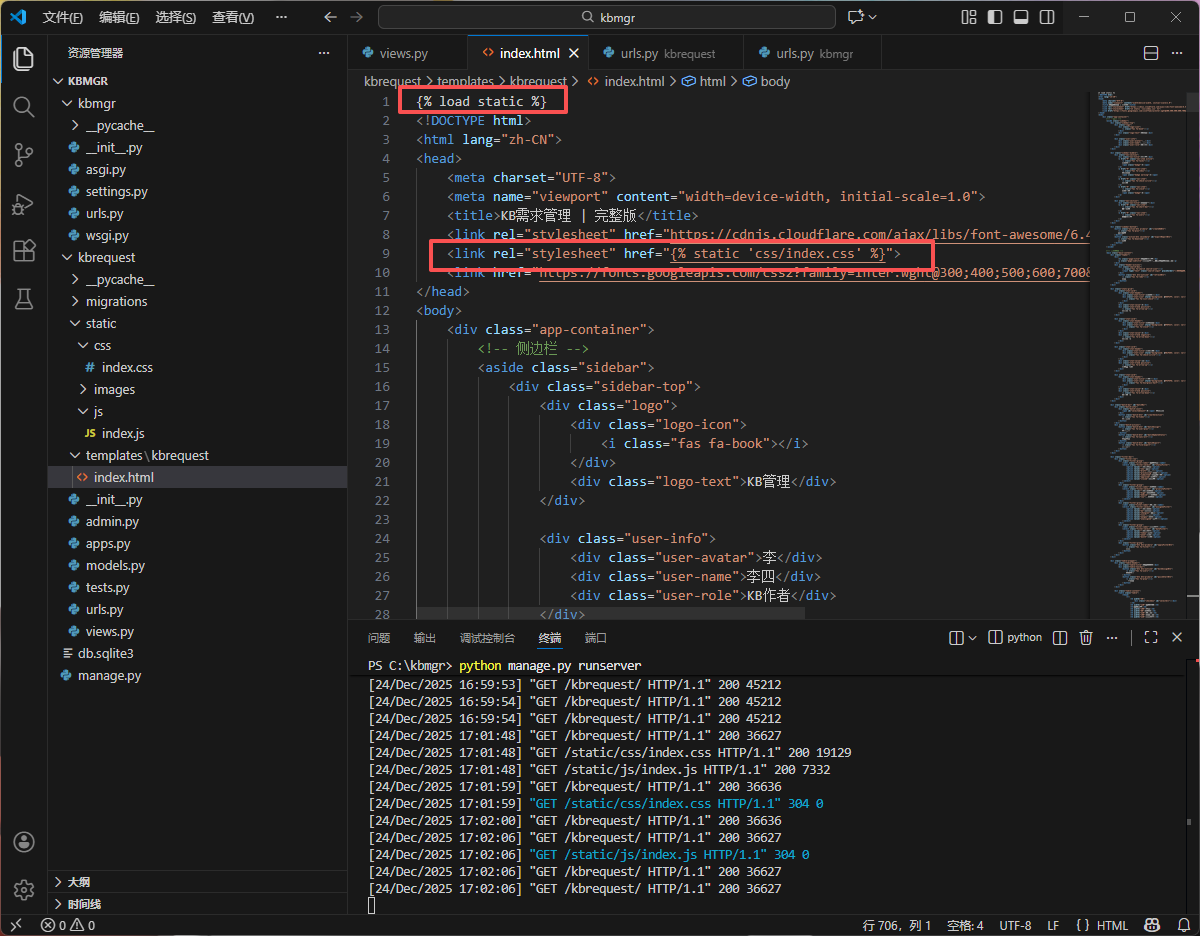Open Source Control view

[23, 155]
